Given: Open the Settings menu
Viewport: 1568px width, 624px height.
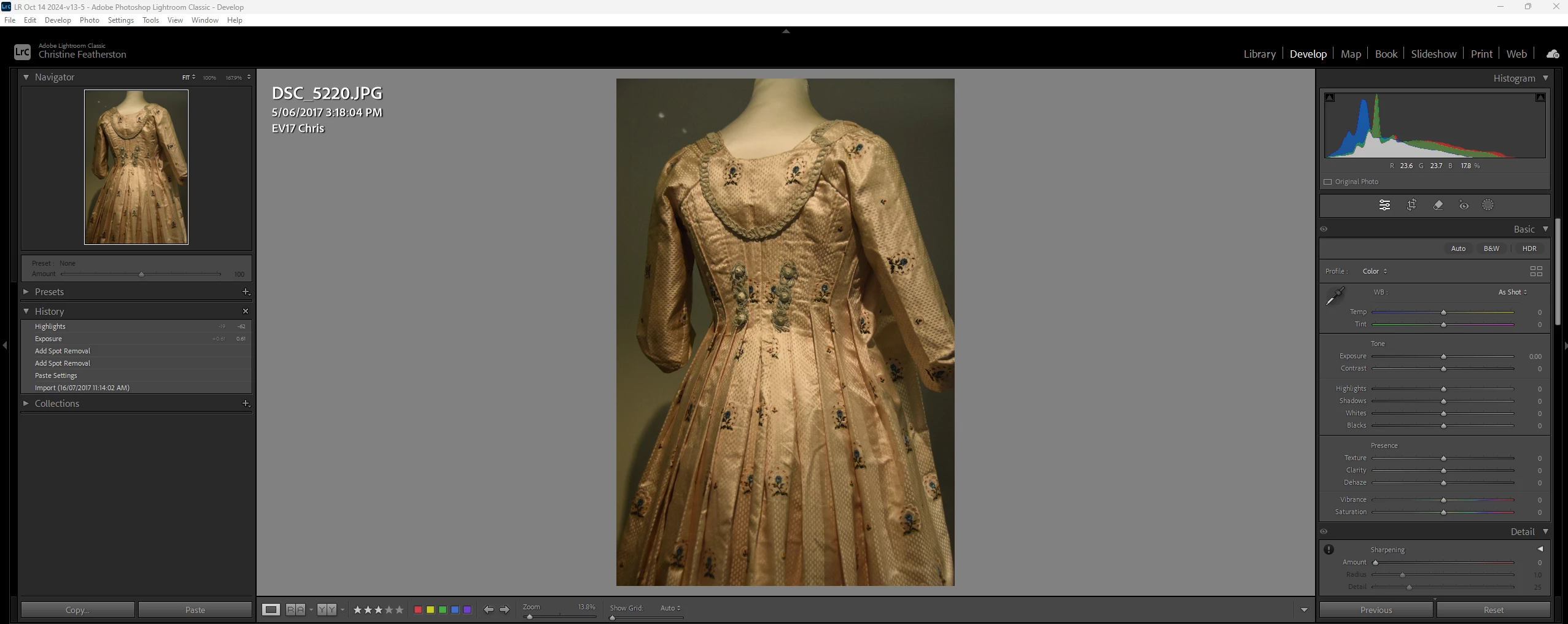Looking at the screenshot, I should 120,20.
